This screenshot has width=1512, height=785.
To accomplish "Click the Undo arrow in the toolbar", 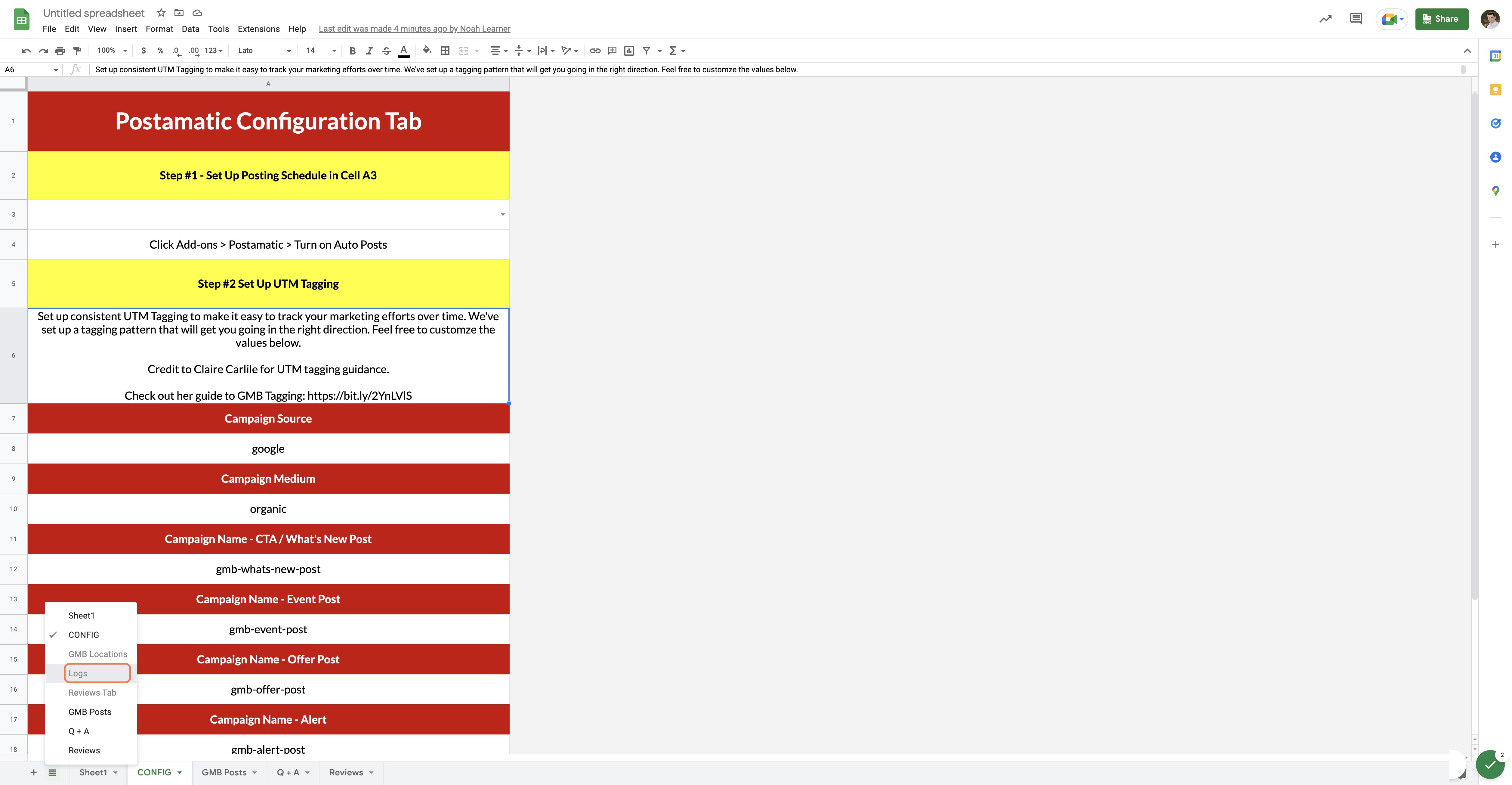I will click(x=26, y=51).
